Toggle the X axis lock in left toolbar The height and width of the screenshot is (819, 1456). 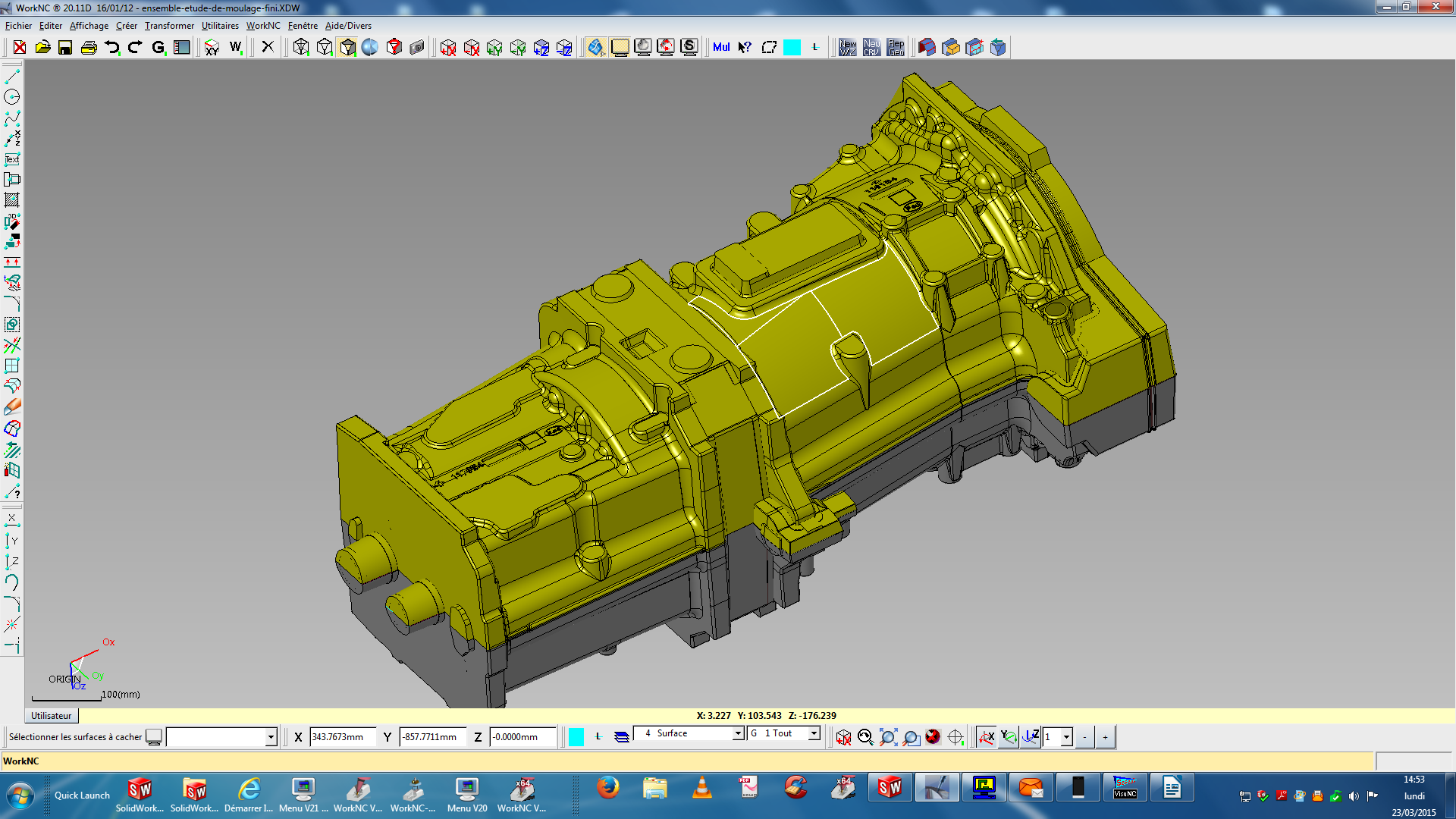[x=12, y=520]
